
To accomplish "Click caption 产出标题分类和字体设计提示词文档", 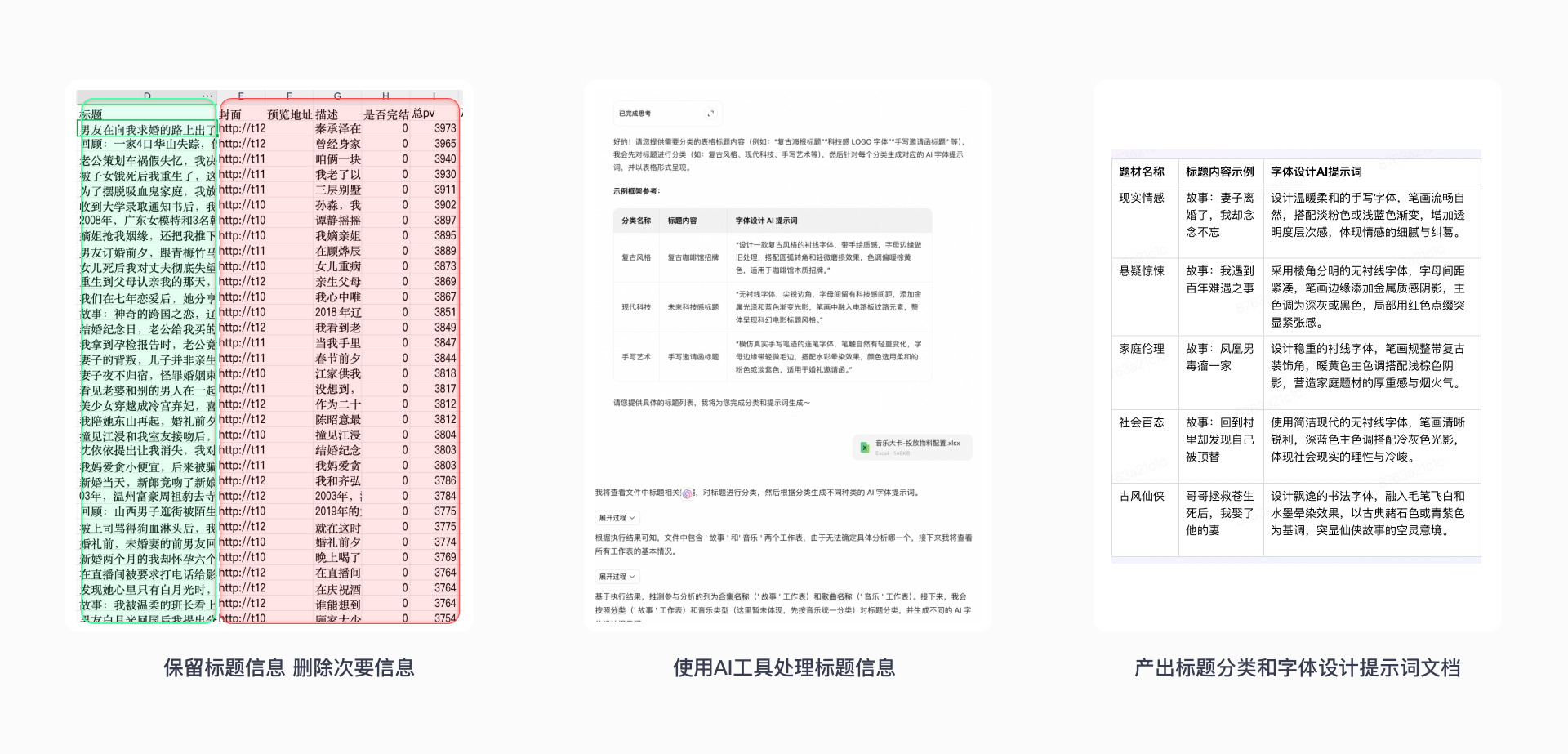I will pos(1297,667).
